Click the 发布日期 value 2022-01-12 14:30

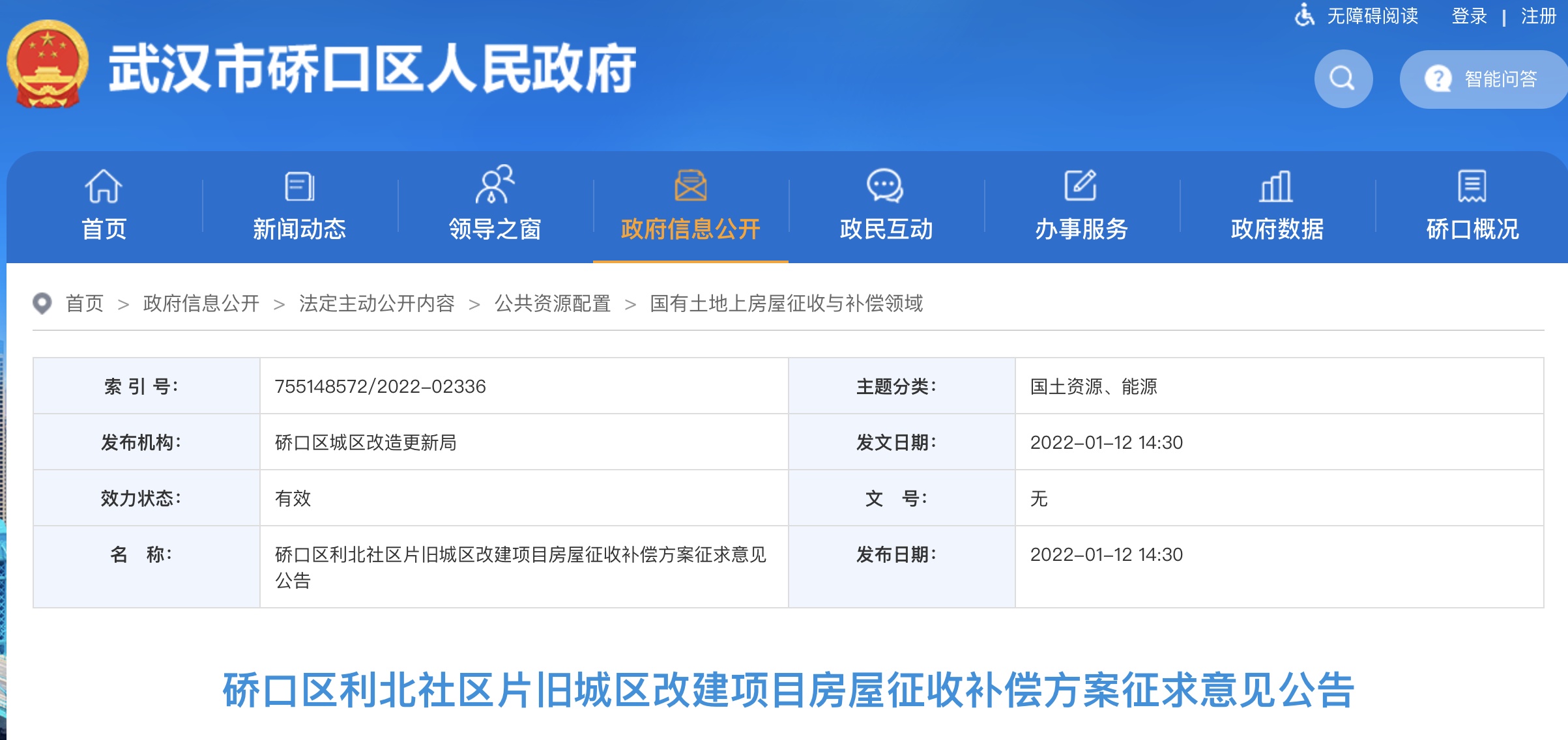point(1107,554)
